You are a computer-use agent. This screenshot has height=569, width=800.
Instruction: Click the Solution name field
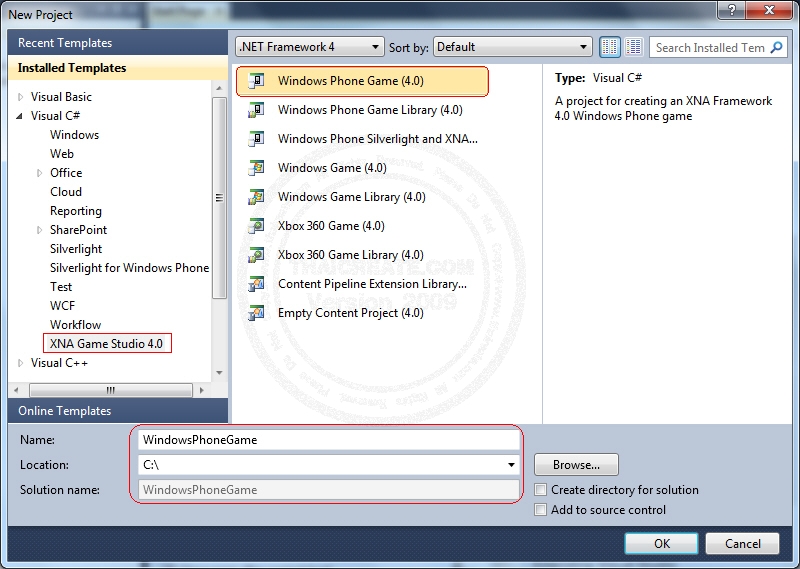pyautogui.click(x=329, y=490)
